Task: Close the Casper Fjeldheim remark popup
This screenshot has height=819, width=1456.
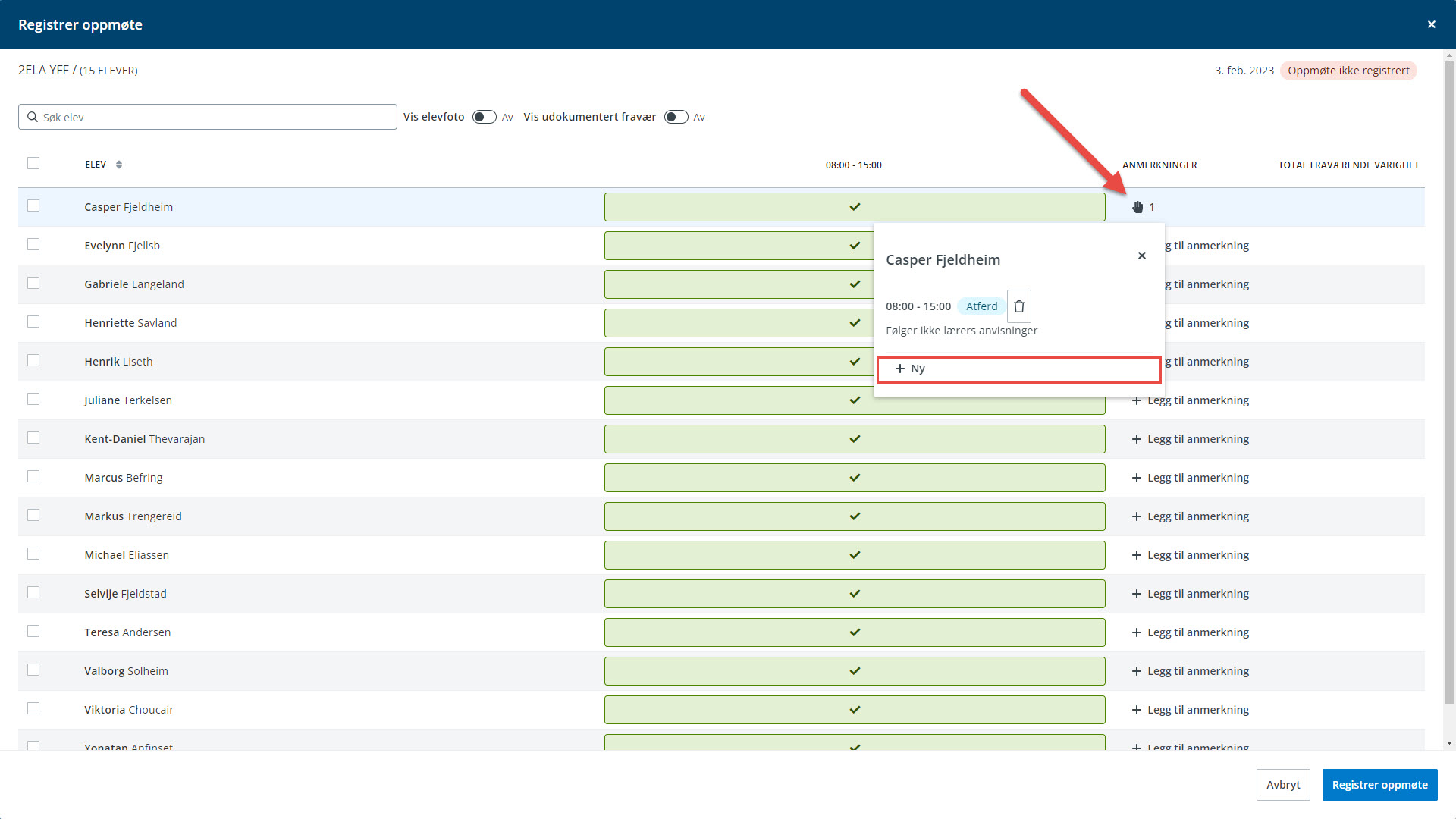Action: (1142, 256)
